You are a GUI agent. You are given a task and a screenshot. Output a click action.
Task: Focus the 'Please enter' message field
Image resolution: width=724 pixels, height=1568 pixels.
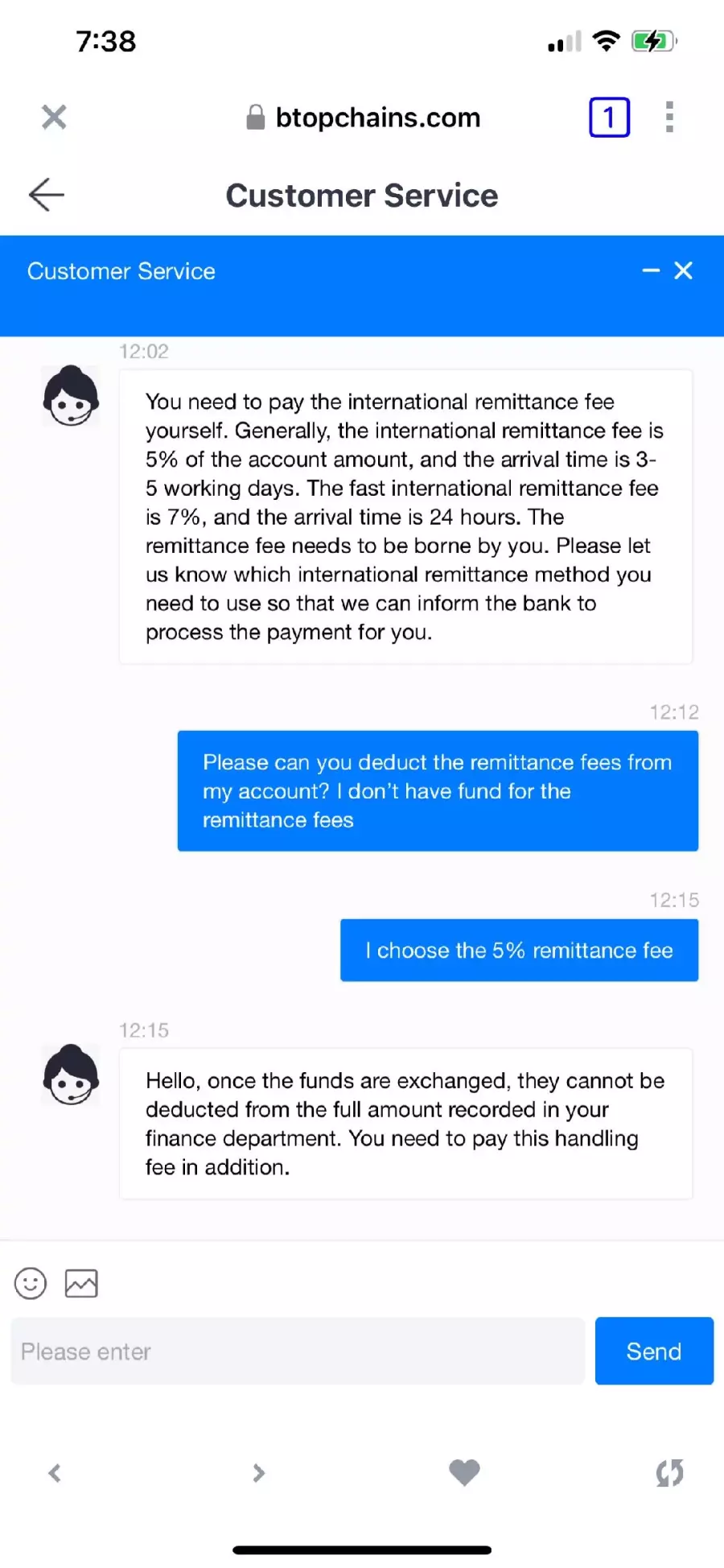click(298, 1351)
